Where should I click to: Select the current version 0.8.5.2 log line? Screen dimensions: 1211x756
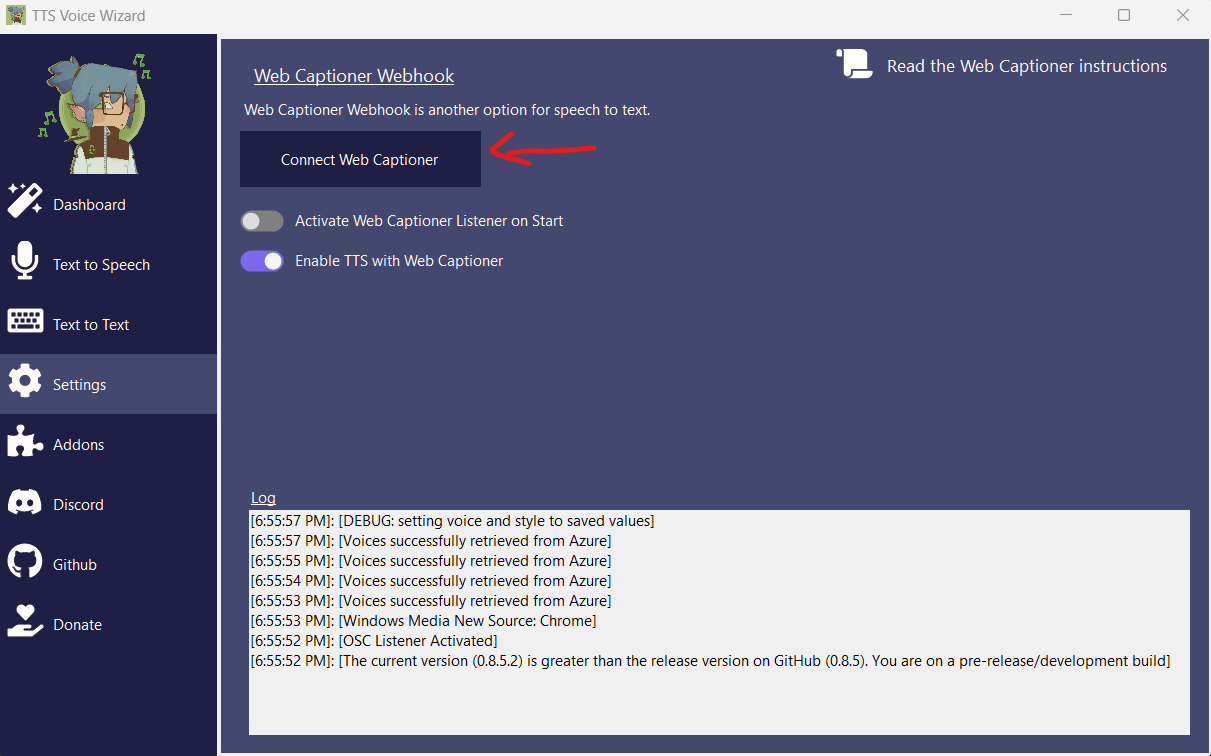[710, 661]
